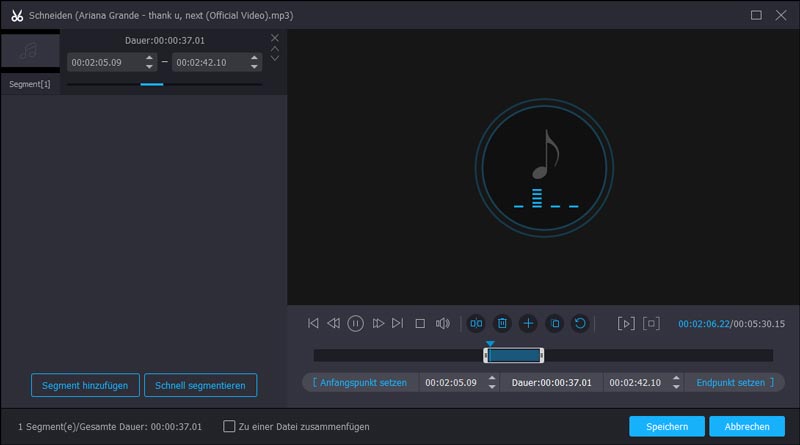Enable 'Zu einer Datei zusammenfügen' checkbox
Image resolution: width=800 pixels, height=445 pixels.
230,426
